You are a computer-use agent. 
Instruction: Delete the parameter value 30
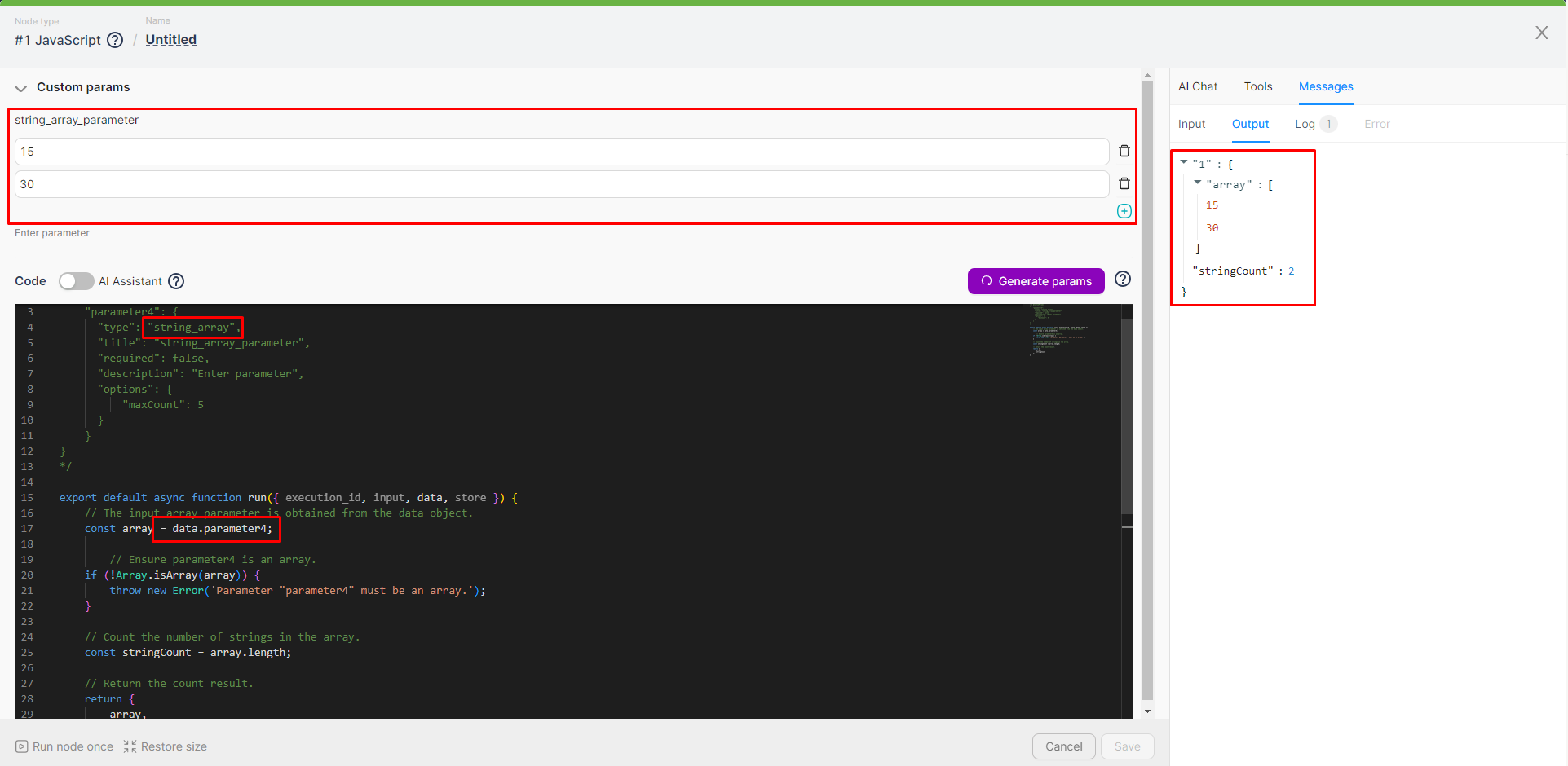(1124, 183)
